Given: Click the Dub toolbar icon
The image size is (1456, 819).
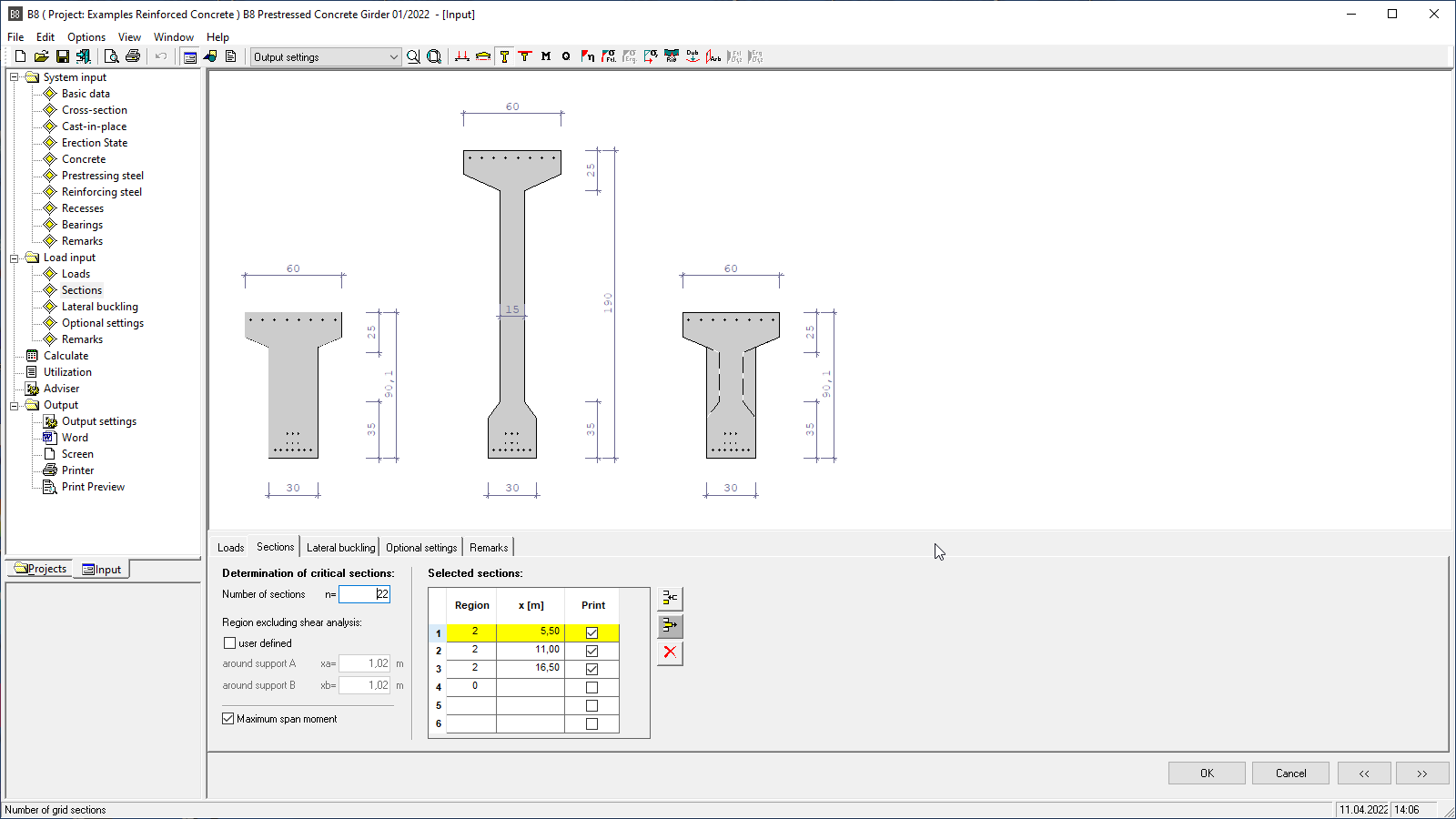Looking at the screenshot, I should coord(693,56).
